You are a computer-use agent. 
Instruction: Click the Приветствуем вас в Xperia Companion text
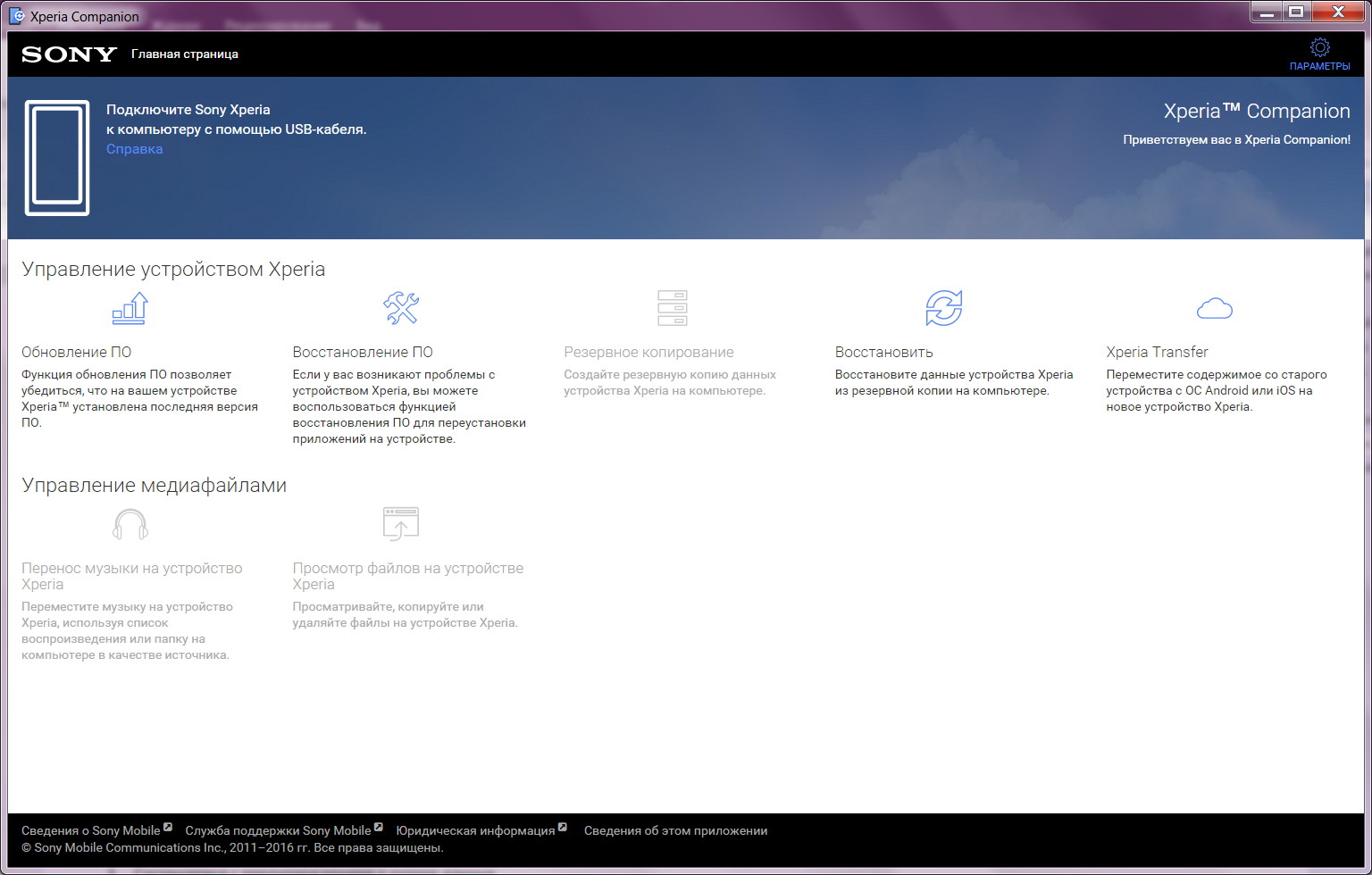1236,139
